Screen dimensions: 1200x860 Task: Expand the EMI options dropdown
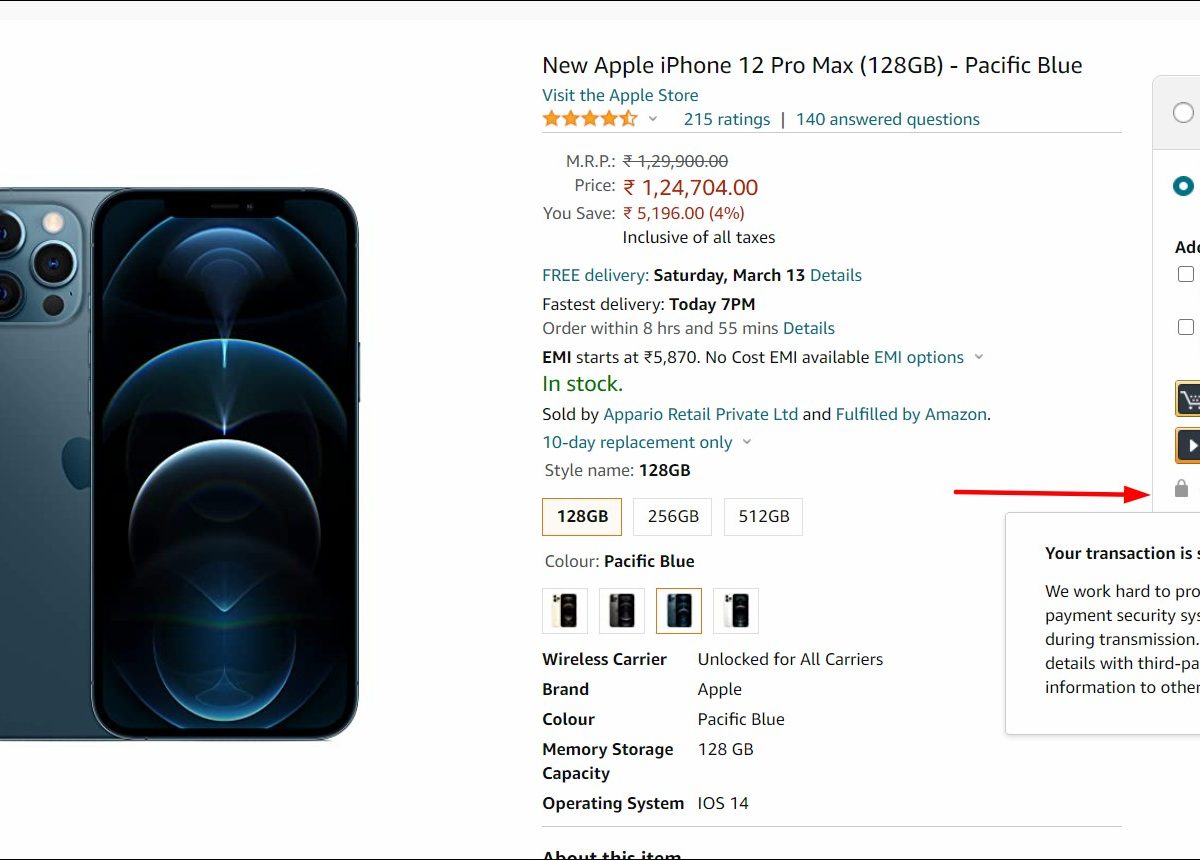[979, 357]
